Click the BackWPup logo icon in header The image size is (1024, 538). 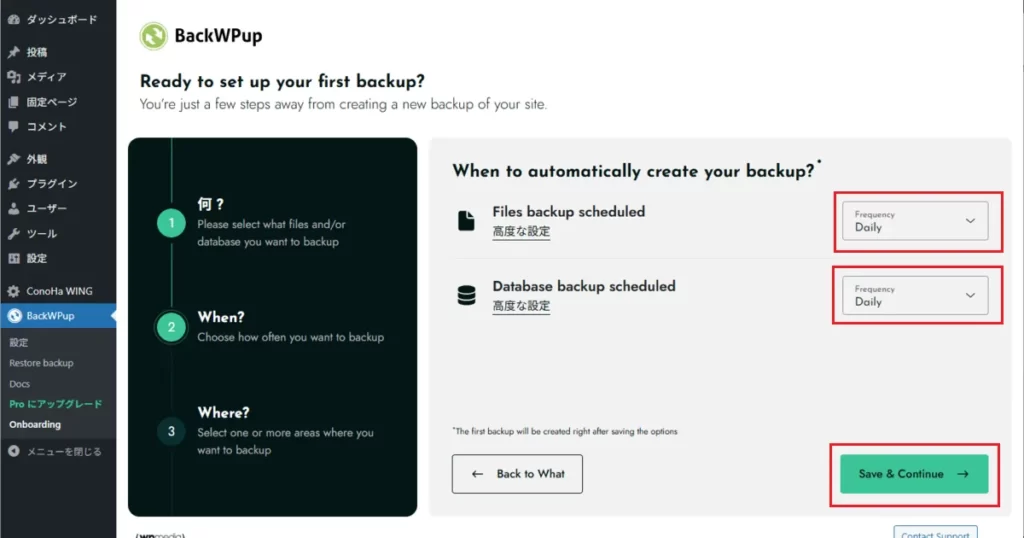click(153, 36)
